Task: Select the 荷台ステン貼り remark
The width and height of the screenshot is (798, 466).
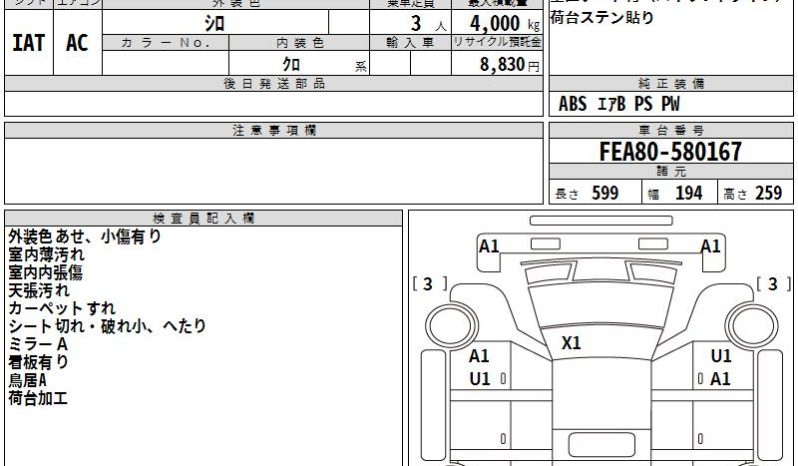Action: (602, 18)
